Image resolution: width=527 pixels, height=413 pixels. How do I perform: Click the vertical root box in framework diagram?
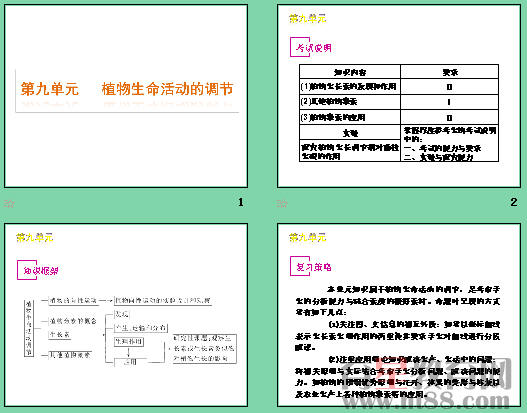[x=29, y=328]
